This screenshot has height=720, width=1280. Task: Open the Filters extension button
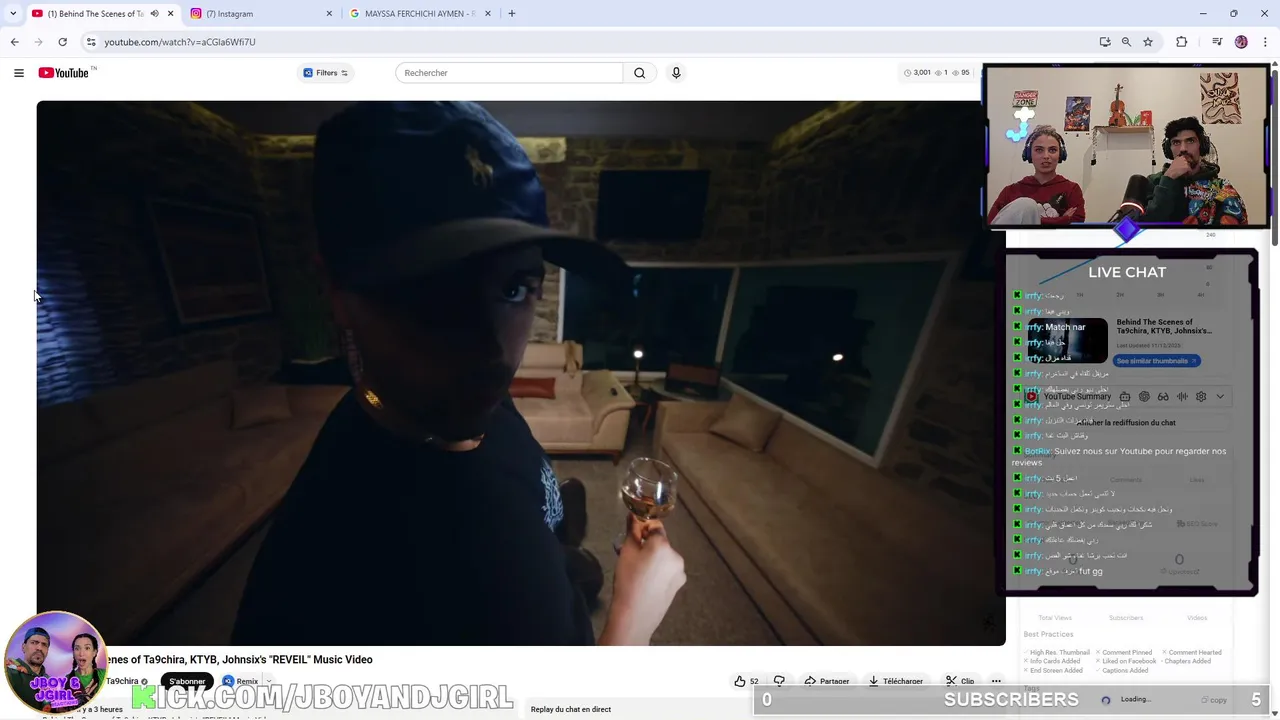tap(325, 73)
